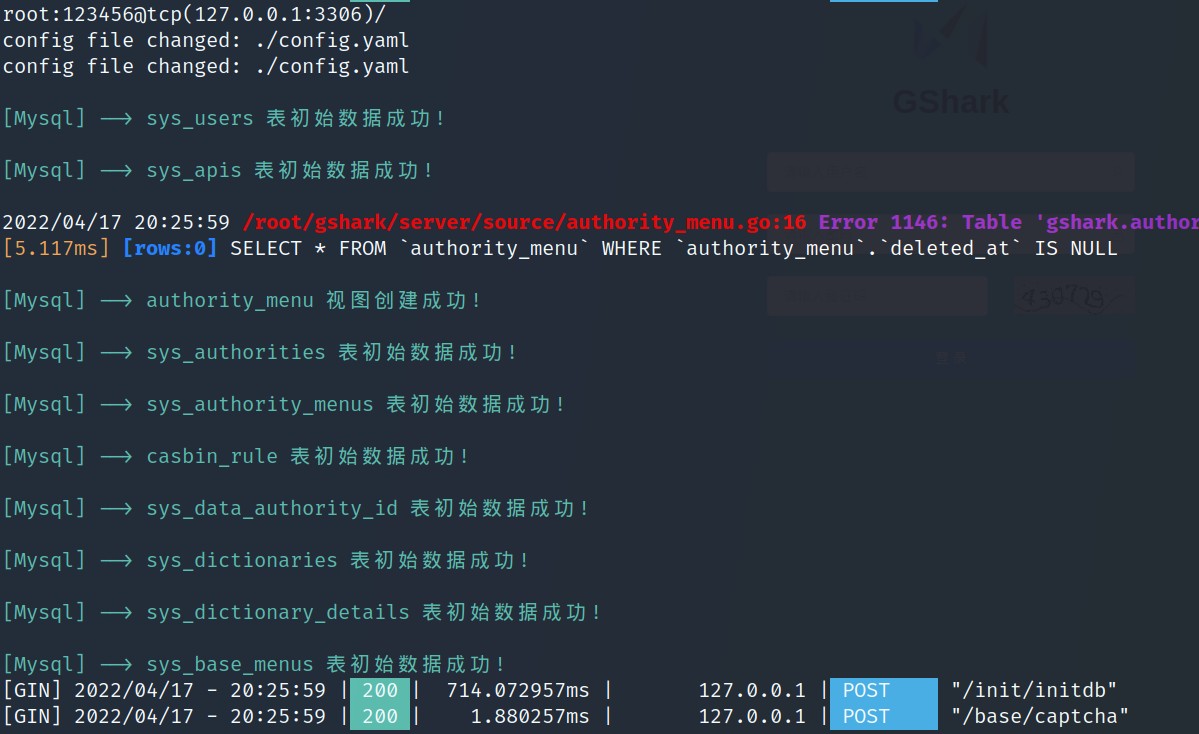Click the sys_users 表初始数据成功 log line
Image resolution: width=1199 pixels, height=734 pixels.
pyautogui.click(x=224, y=119)
